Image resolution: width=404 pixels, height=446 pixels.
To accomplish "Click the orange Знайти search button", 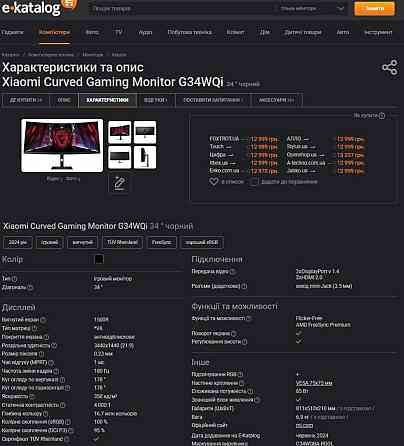I will [374, 8].
